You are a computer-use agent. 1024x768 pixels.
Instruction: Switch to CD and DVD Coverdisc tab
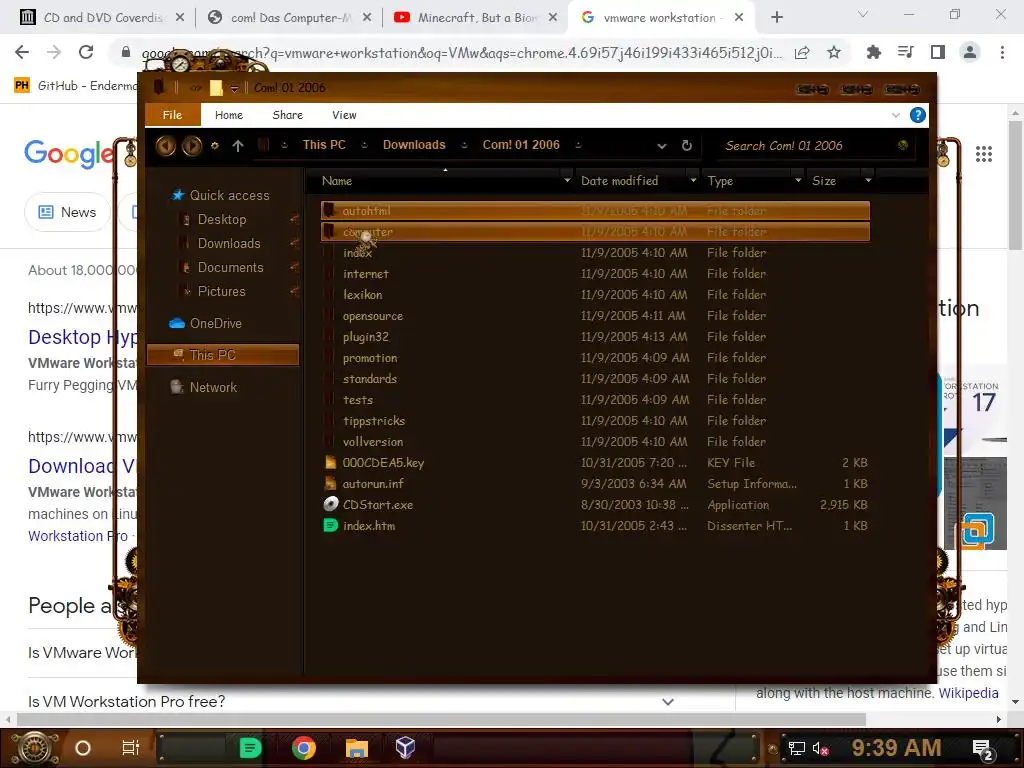click(103, 18)
